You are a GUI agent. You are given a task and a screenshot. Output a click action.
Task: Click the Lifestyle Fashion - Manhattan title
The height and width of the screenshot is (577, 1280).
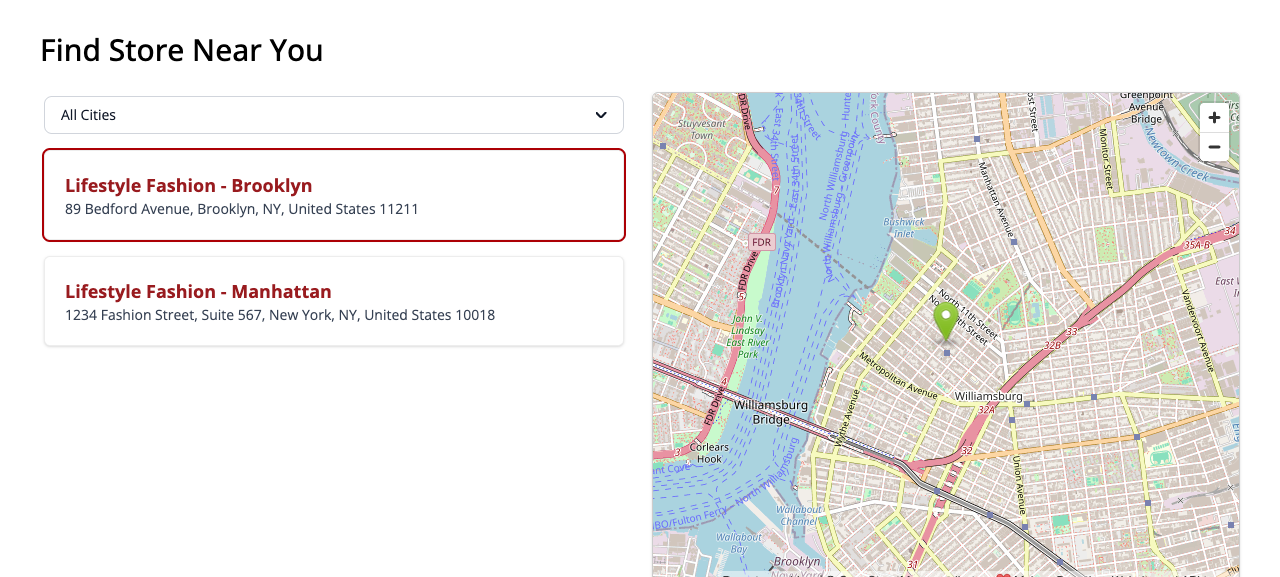coord(198,291)
